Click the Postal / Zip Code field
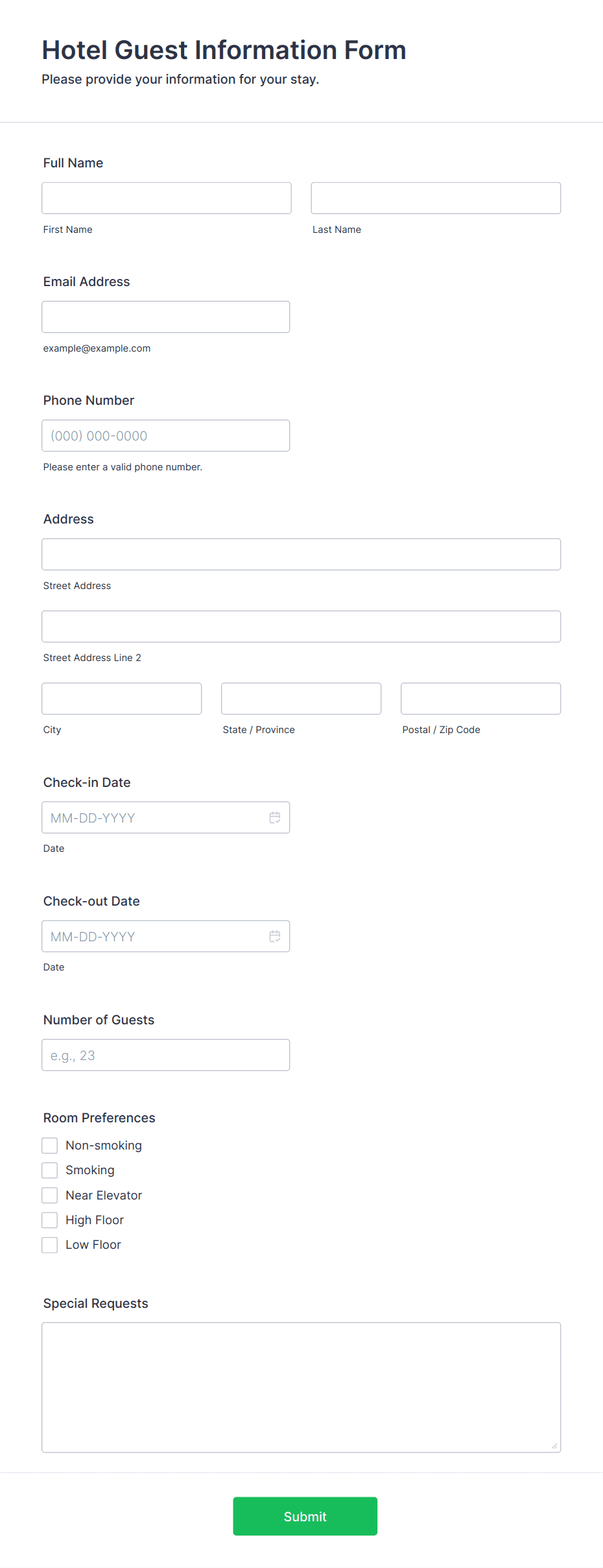Image resolution: width=603 pixels, height=1568 pixels. [x=480, y=698]
